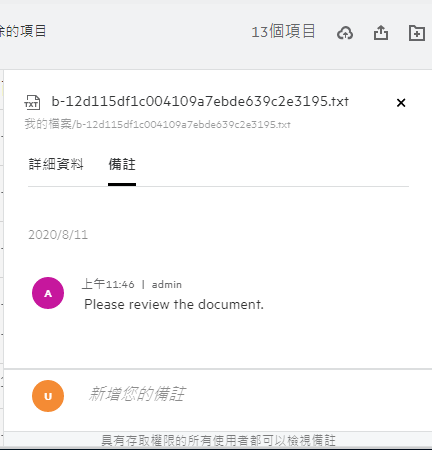Close the file details panel

coord(401,103)
